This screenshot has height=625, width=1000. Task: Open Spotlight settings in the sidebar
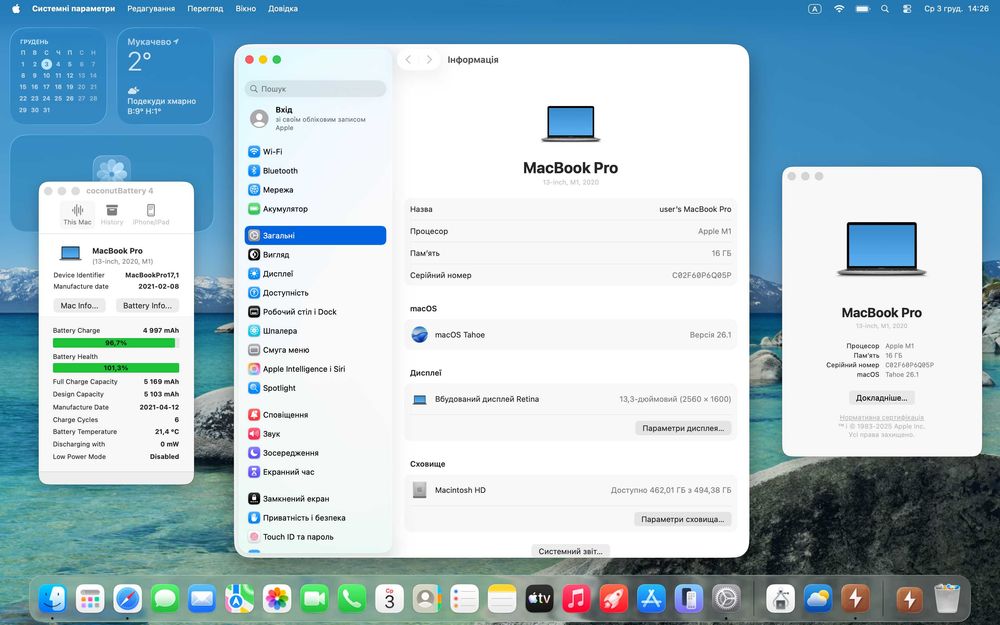(x=315, y=388)
